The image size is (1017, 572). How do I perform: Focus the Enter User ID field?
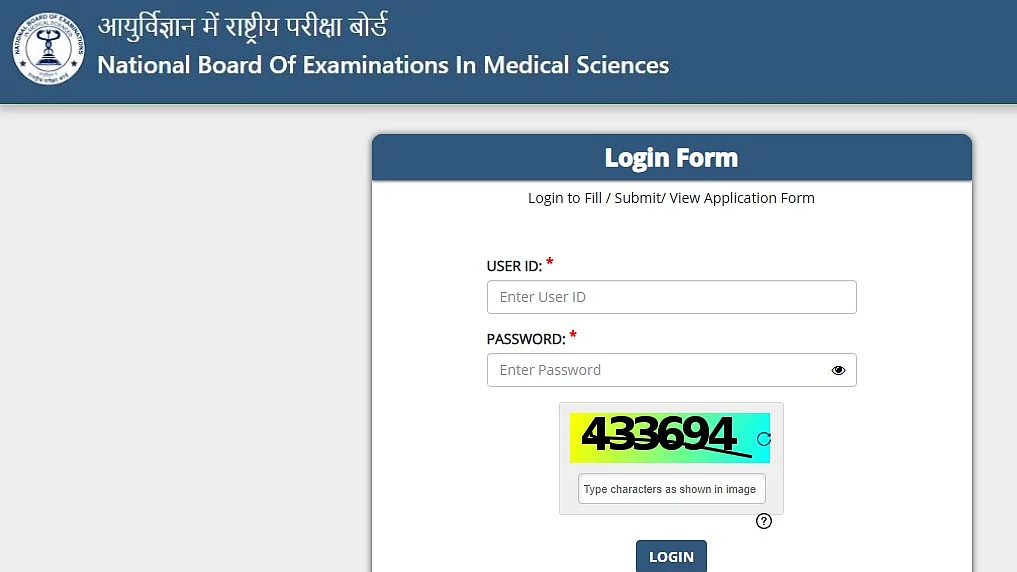coord(671,297)
